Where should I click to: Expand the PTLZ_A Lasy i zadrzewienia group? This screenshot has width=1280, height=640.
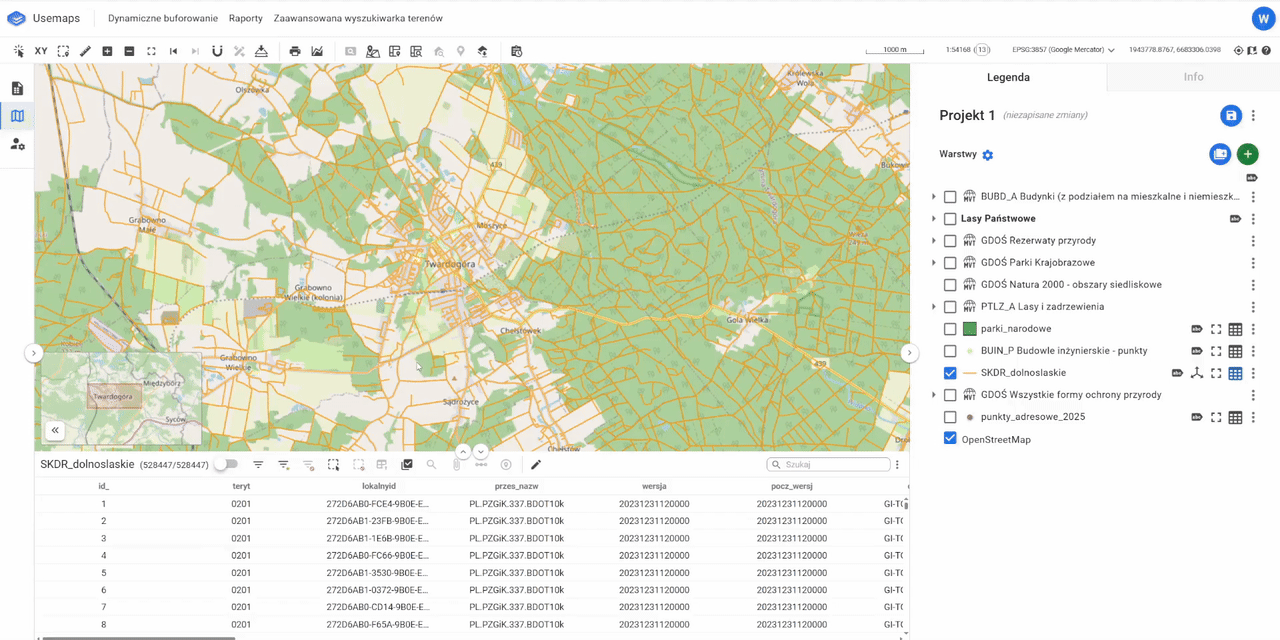[934, 307]
